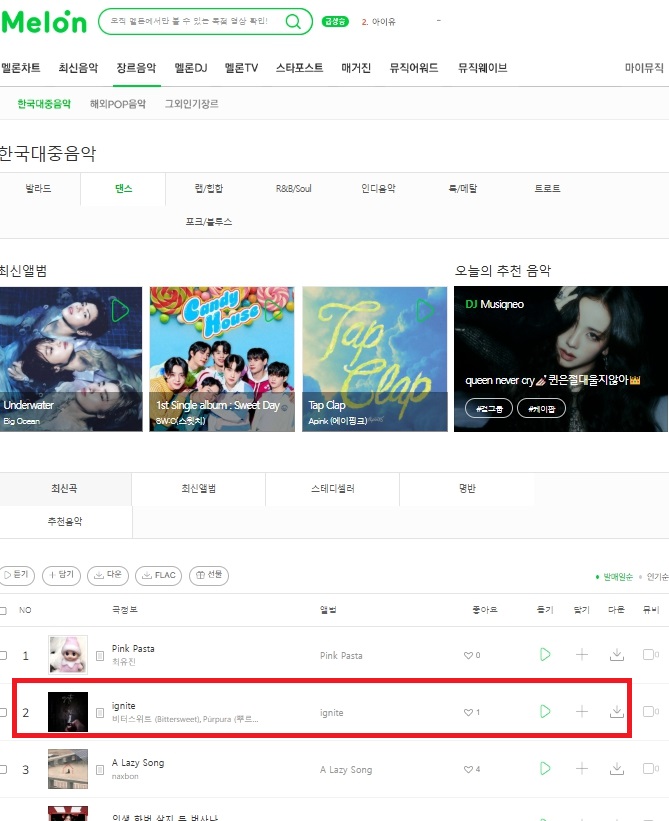The image size is (669, 821).
Task: Check the box for track number 1
Action: click(3, 656)
